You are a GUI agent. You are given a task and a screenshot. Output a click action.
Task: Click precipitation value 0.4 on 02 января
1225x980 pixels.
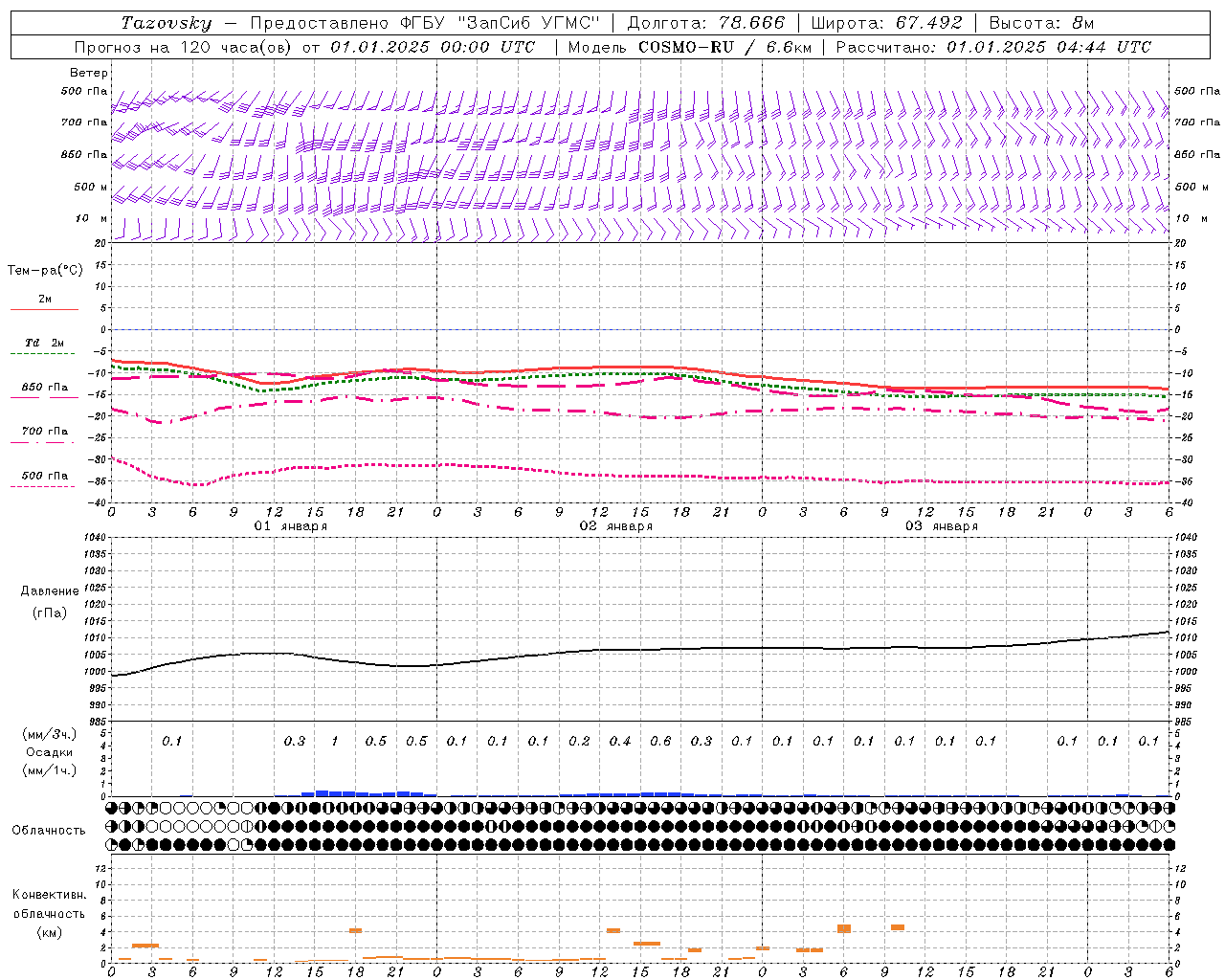click(620, 742)
